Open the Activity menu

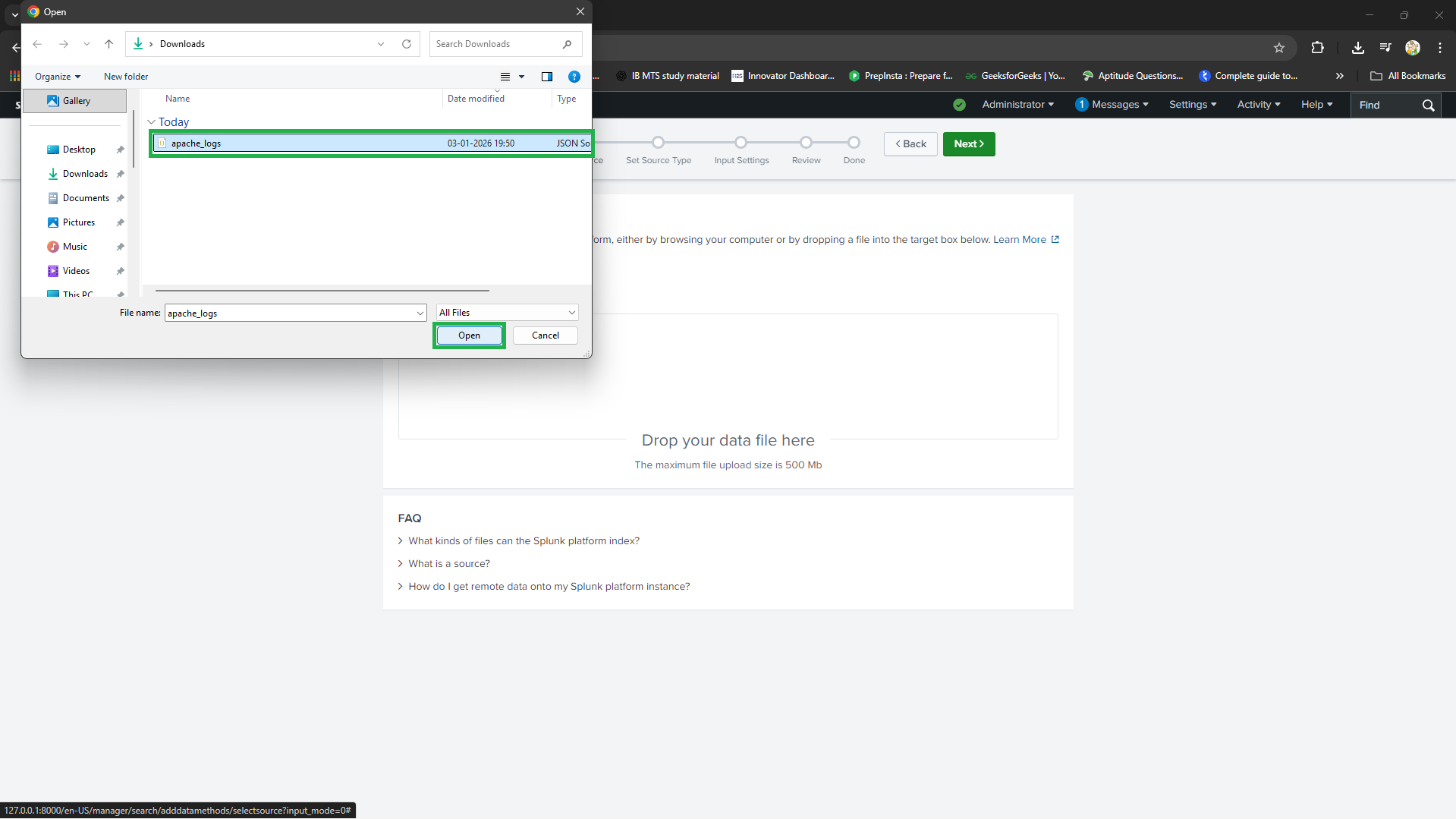pos(1259,105)
